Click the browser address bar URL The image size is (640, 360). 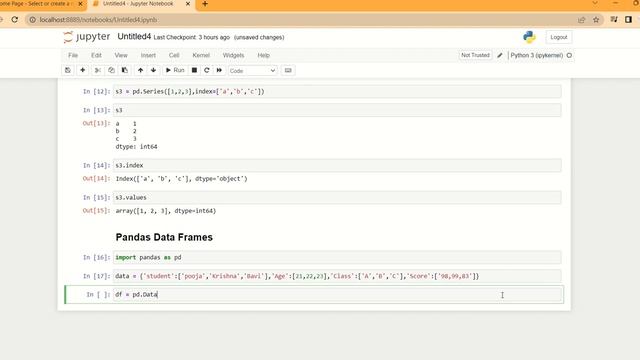tap(98, 20)
